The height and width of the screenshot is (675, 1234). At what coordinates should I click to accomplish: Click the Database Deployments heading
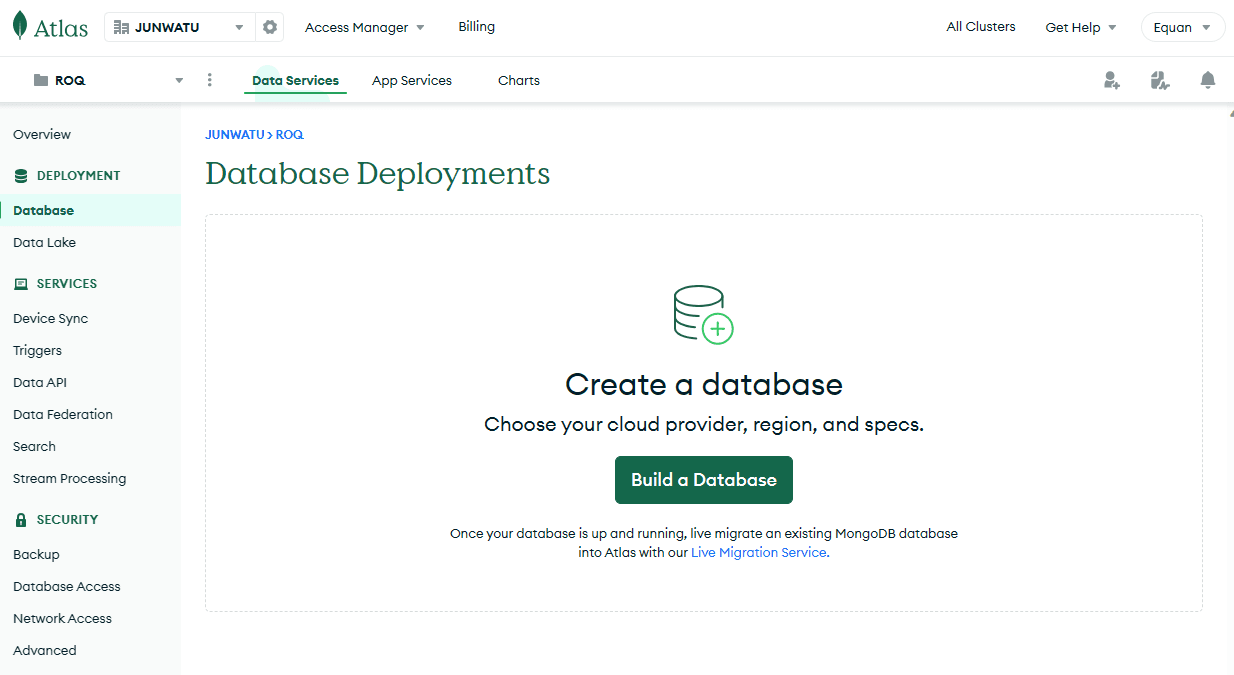378,174
